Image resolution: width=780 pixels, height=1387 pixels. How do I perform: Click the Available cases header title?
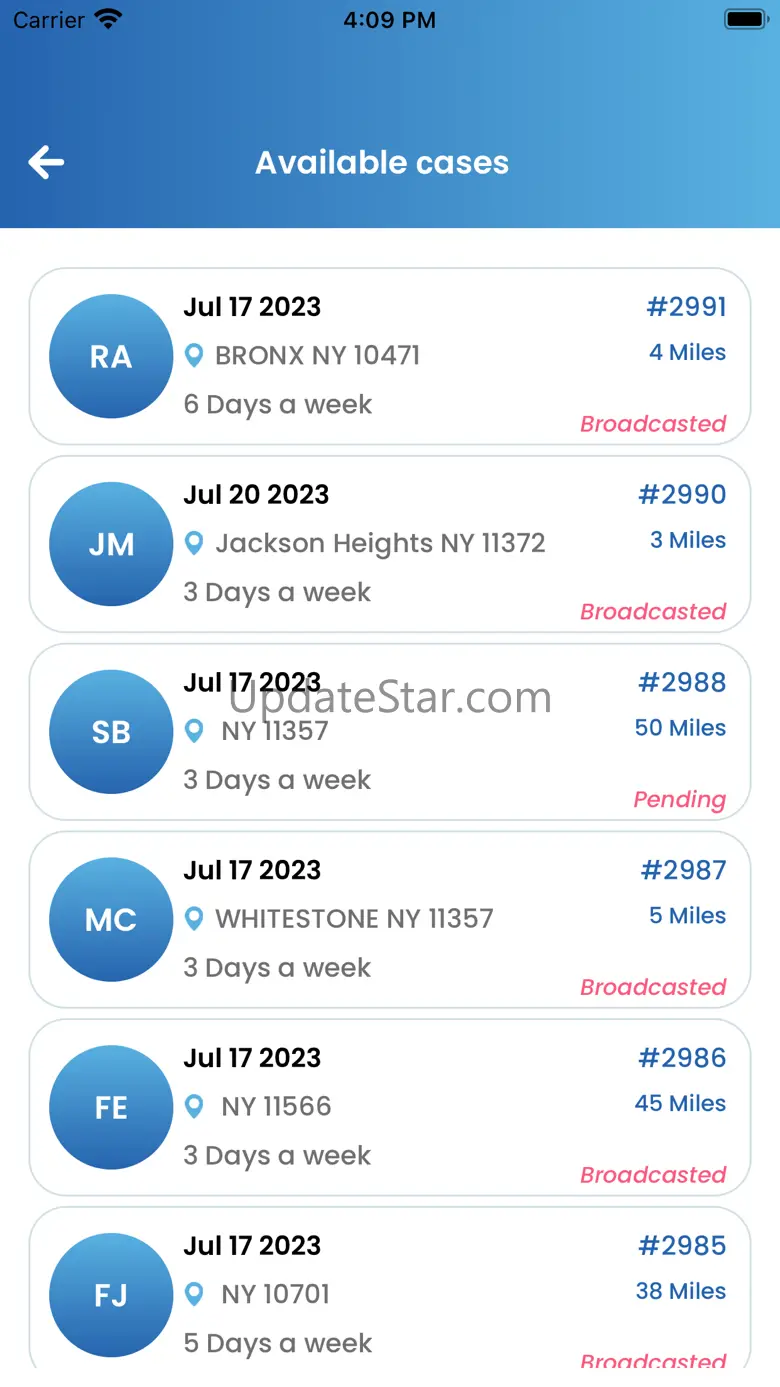(382, 162)
